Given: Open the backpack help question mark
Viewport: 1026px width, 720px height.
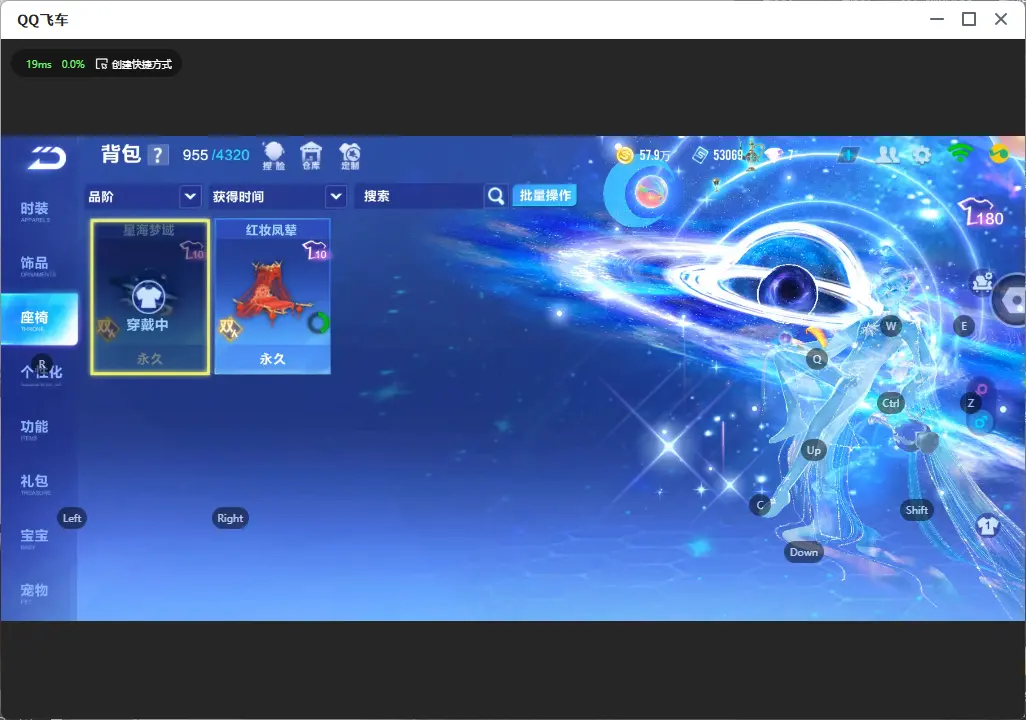Looking at the screenshot, I should (158, 155).
